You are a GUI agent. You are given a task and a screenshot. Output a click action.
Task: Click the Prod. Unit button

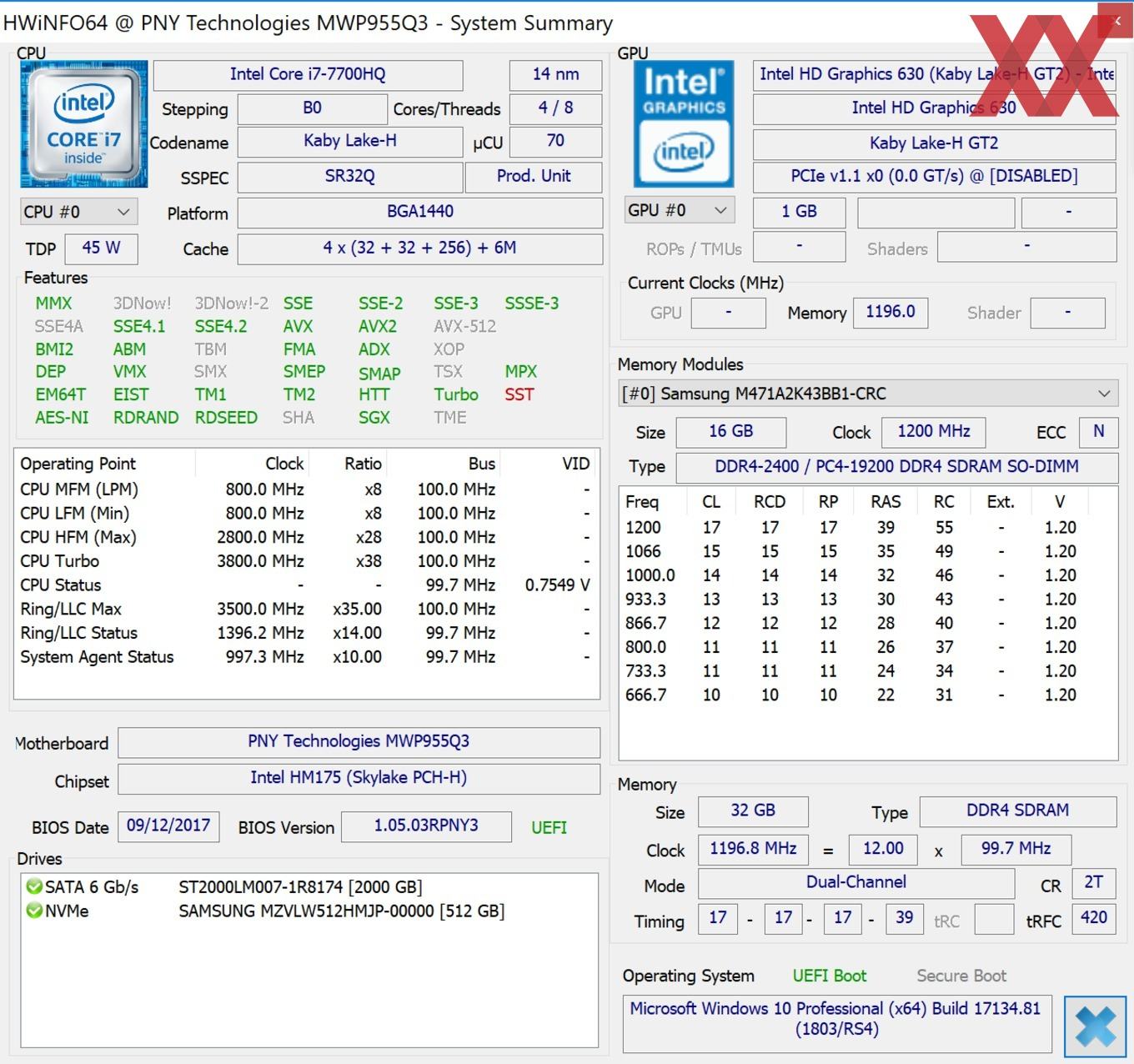click(x=534, y=176)
